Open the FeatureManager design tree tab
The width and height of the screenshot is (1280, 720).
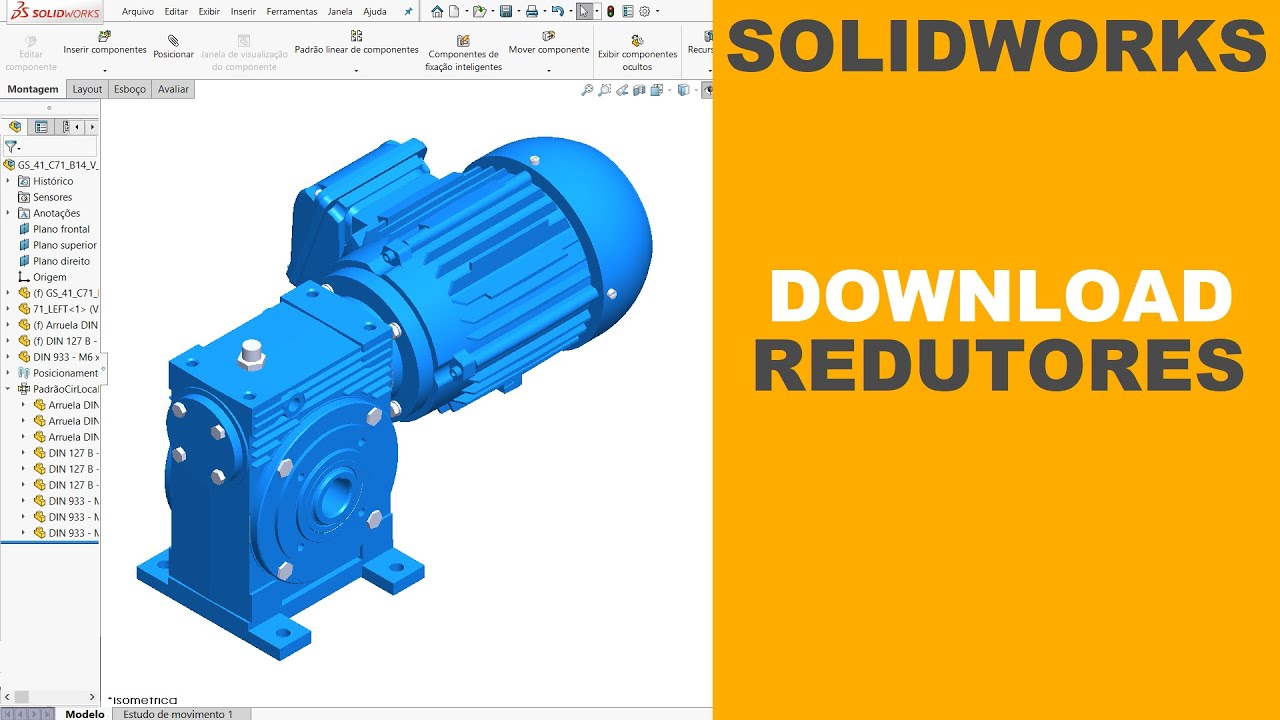tap(15, 127)
